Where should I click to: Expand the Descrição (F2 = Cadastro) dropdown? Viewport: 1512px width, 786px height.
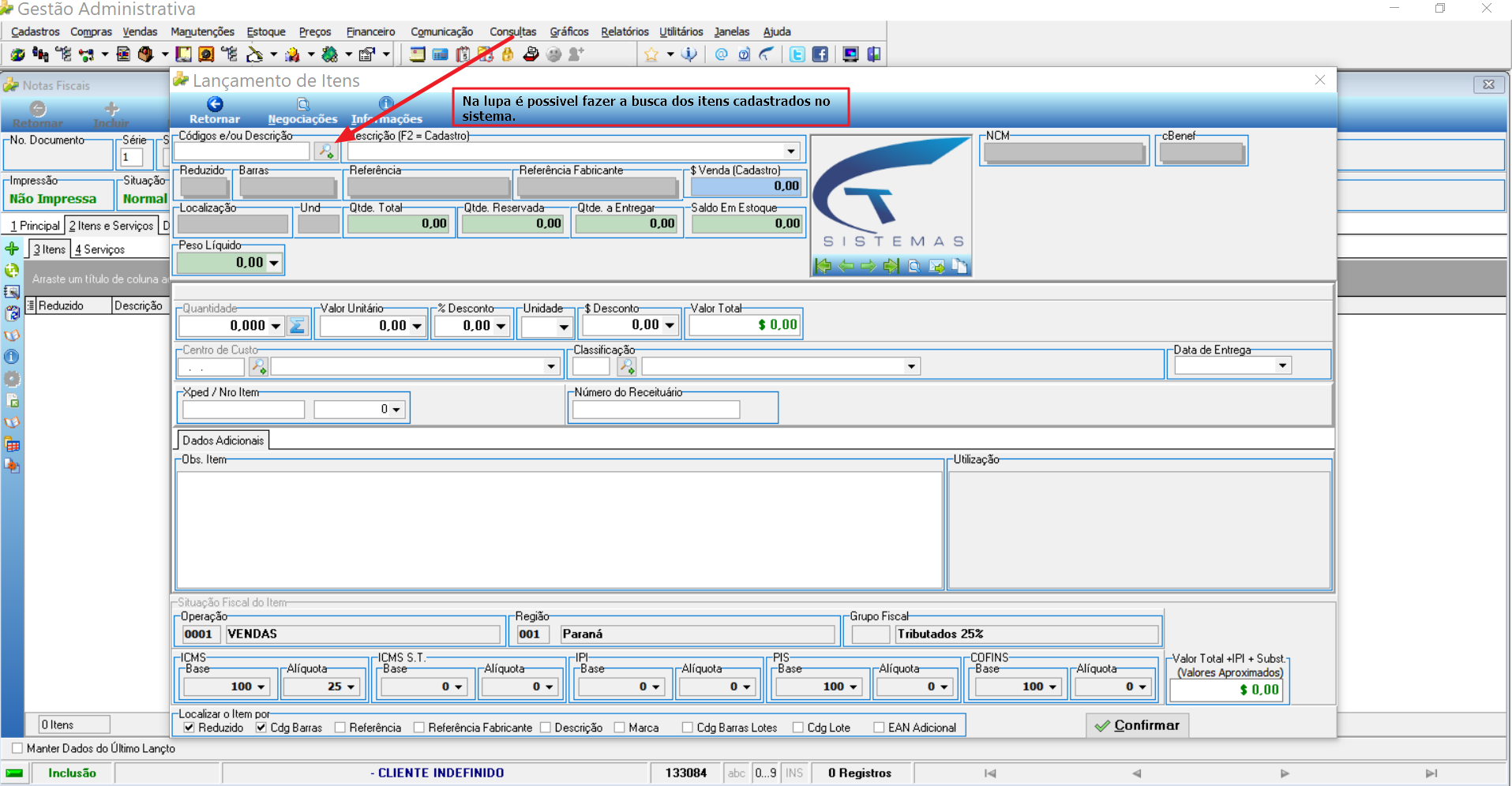point(790,152)
